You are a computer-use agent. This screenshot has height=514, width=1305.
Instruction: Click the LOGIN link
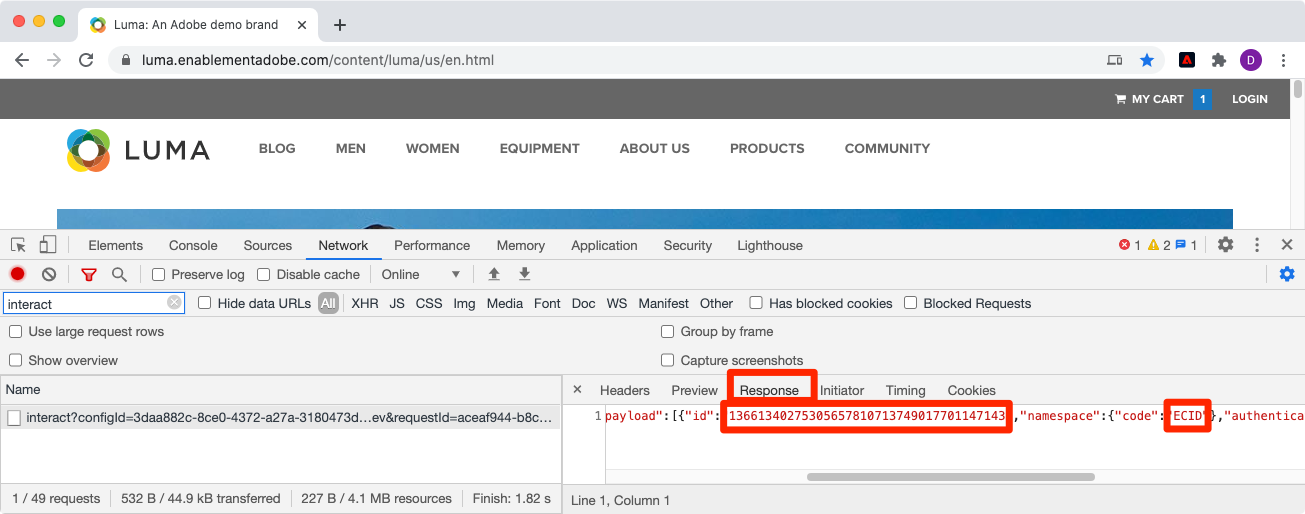coord(1250,99)
